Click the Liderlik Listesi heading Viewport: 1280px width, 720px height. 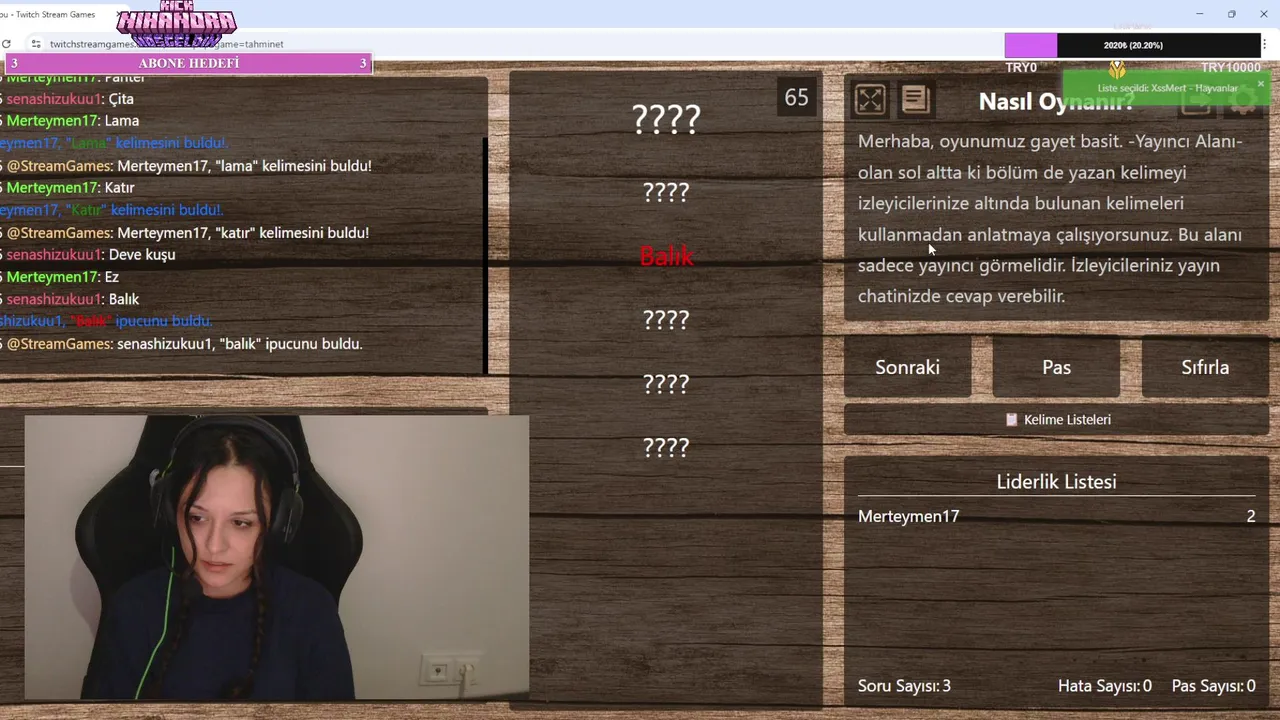[1056, 482]
